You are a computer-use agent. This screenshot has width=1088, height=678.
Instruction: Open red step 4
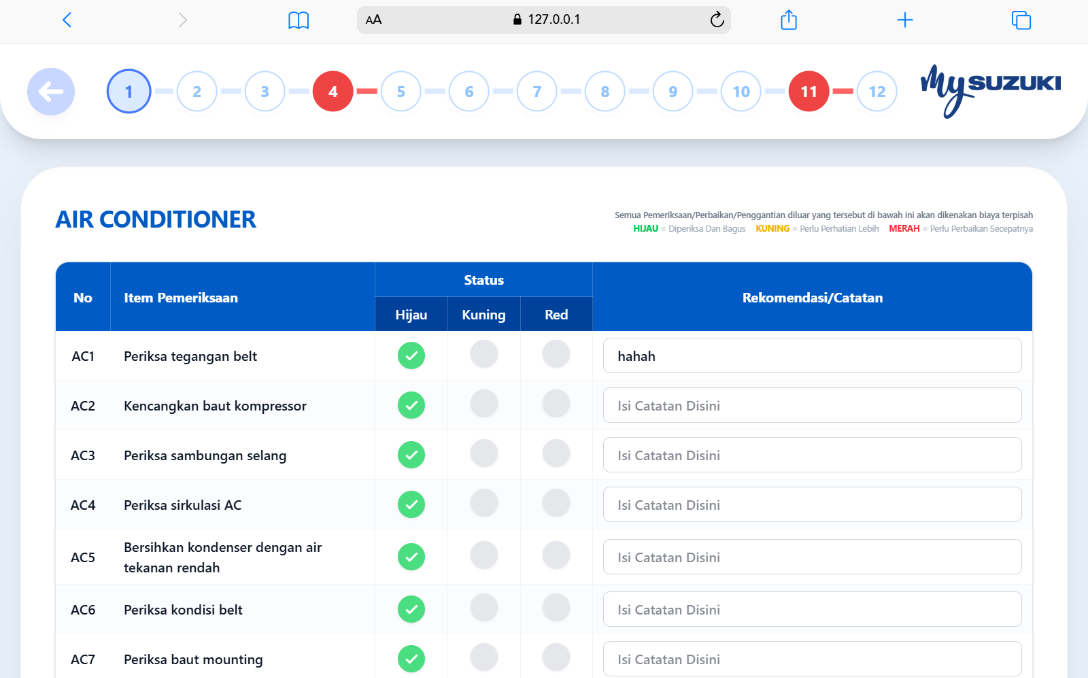(x=333, y=92)
